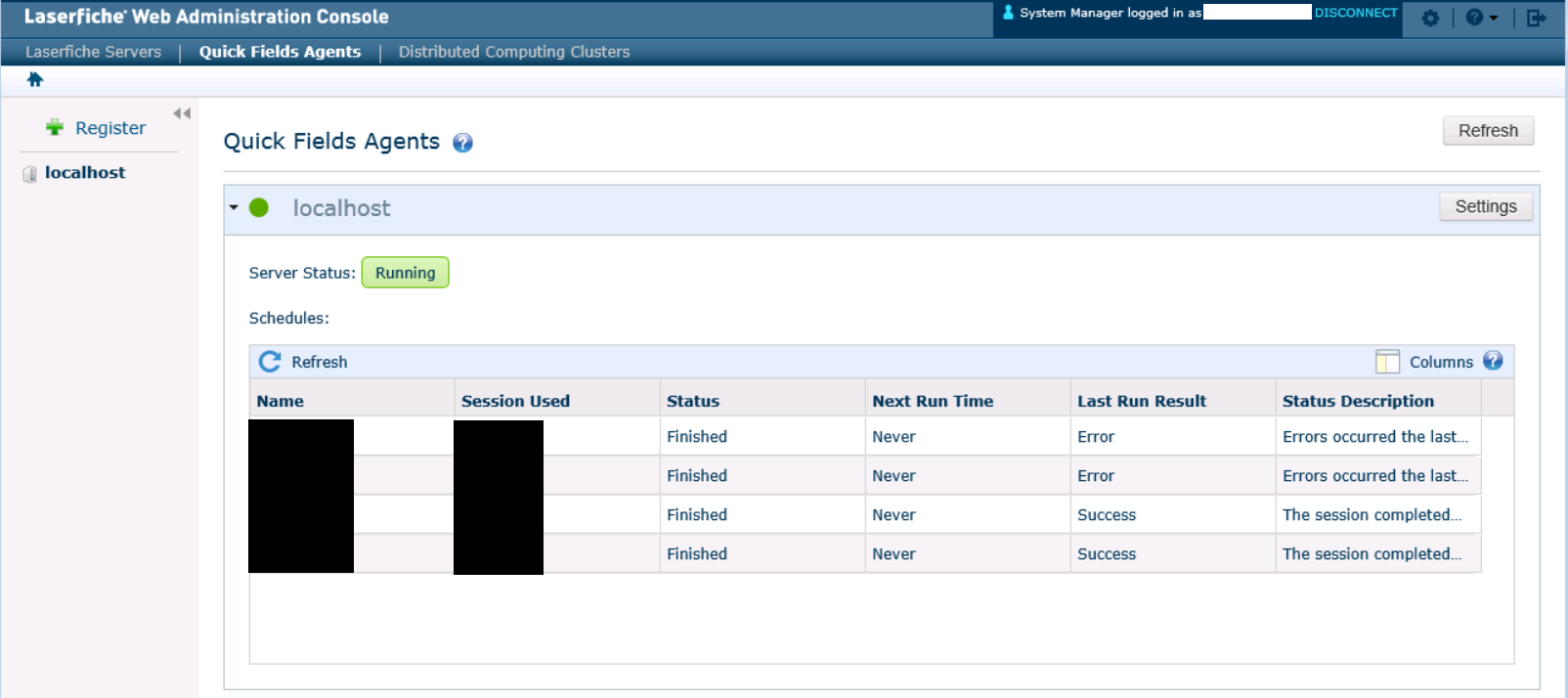Click the log out icon in the header
The image size is (1568, 698).
(x=1536, y=18)
